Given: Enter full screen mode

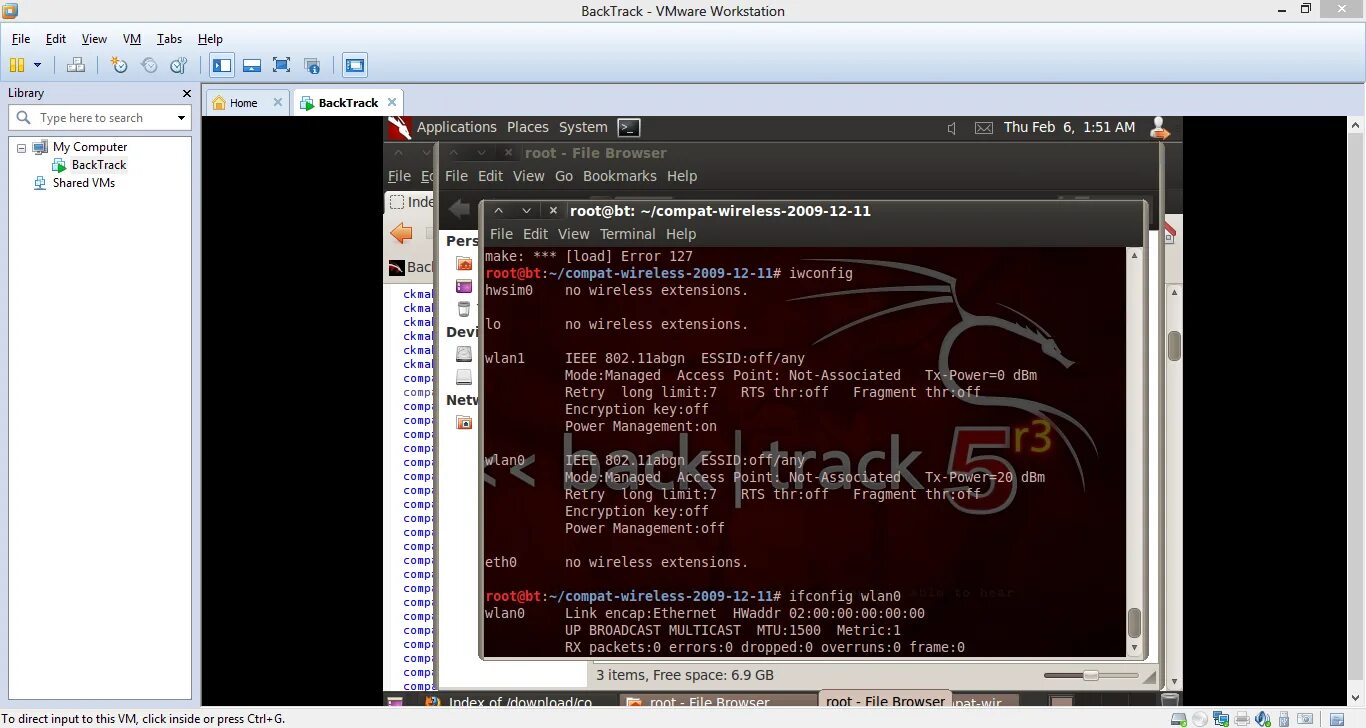Looking at the screenshot, I should pos(282,65).
